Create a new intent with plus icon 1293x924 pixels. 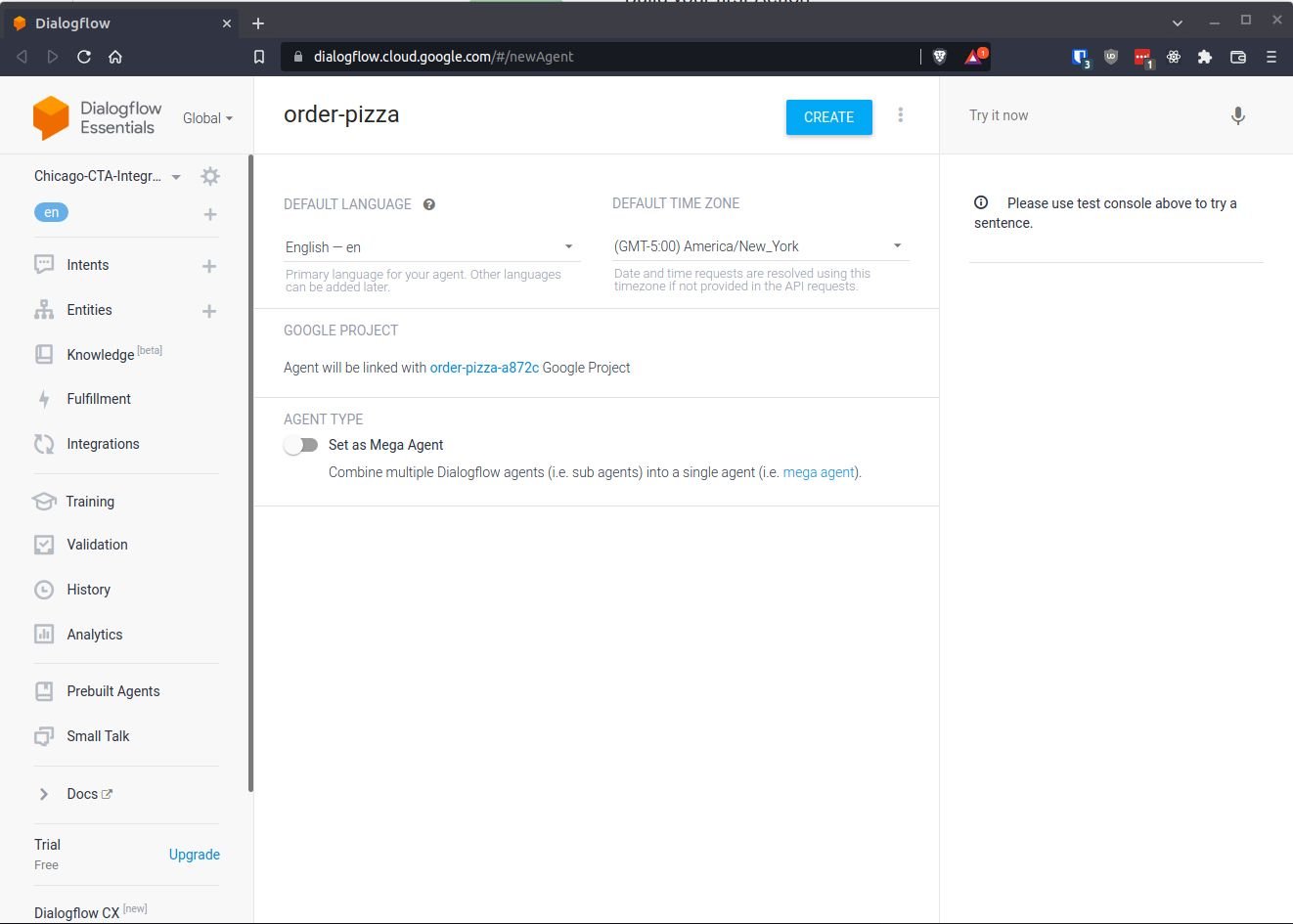(x=209, y=266)
